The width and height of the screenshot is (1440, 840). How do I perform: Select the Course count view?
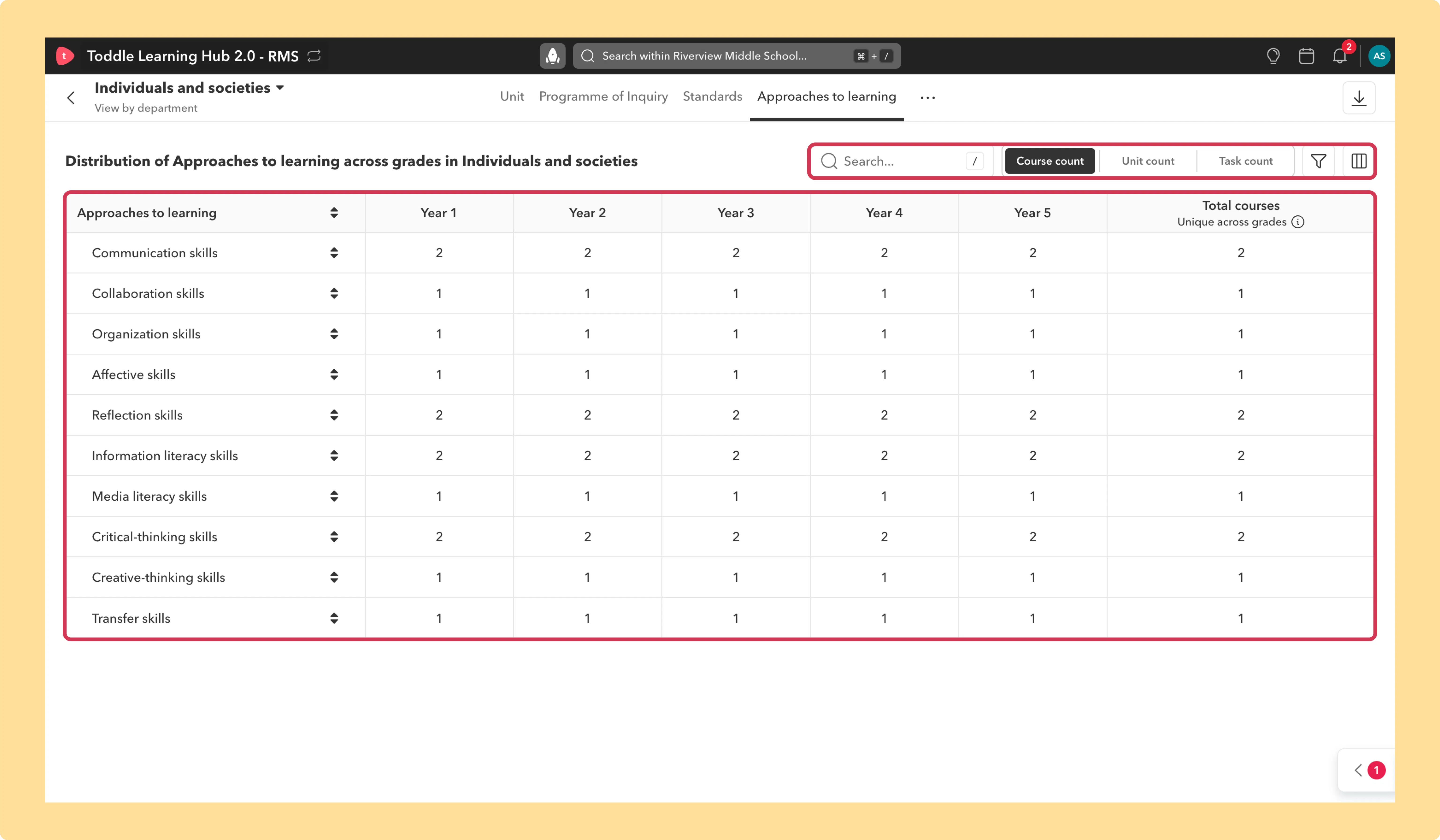(1050, 161)
